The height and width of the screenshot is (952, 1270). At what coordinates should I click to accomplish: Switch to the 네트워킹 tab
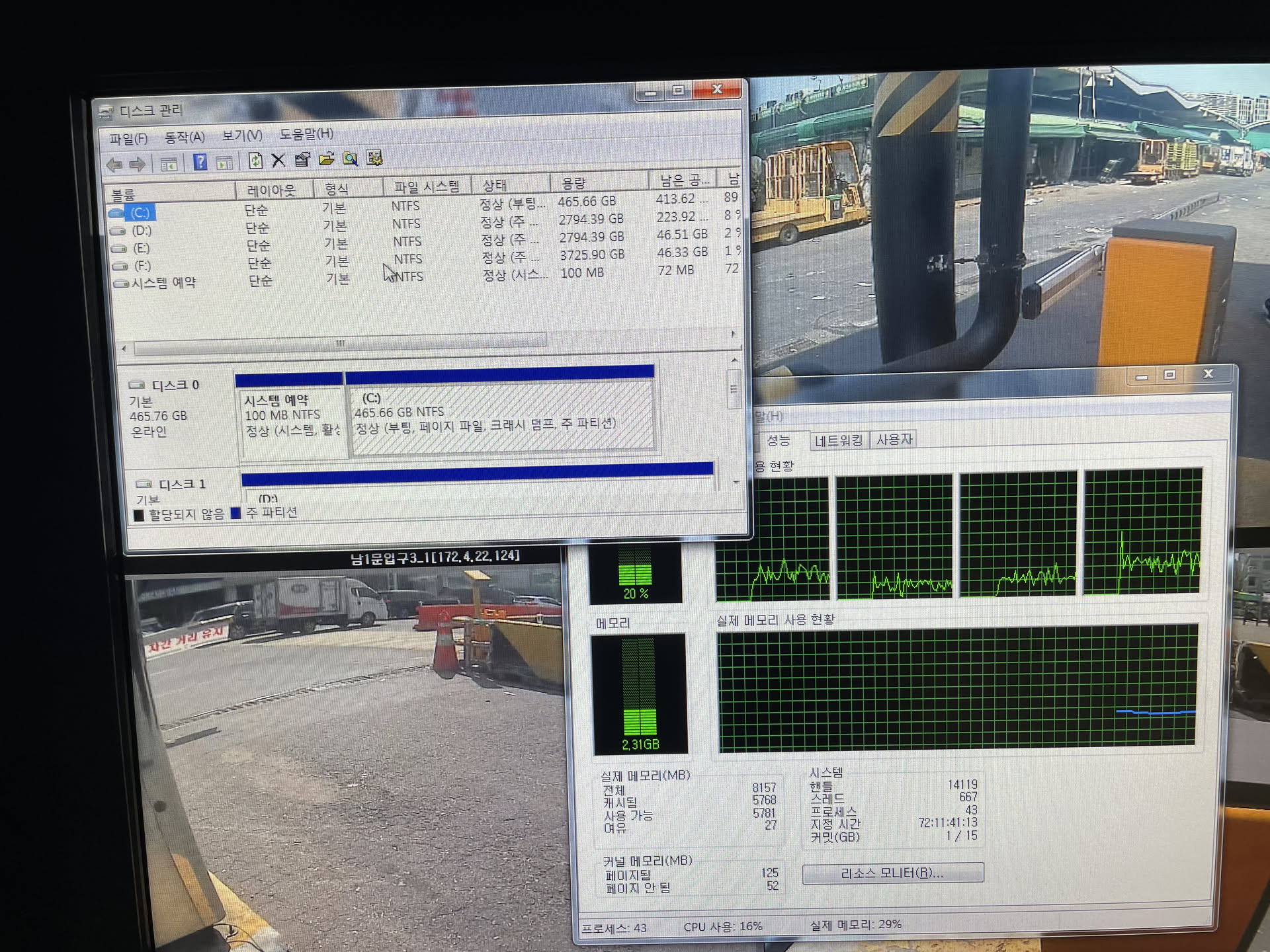click(838, 440)
